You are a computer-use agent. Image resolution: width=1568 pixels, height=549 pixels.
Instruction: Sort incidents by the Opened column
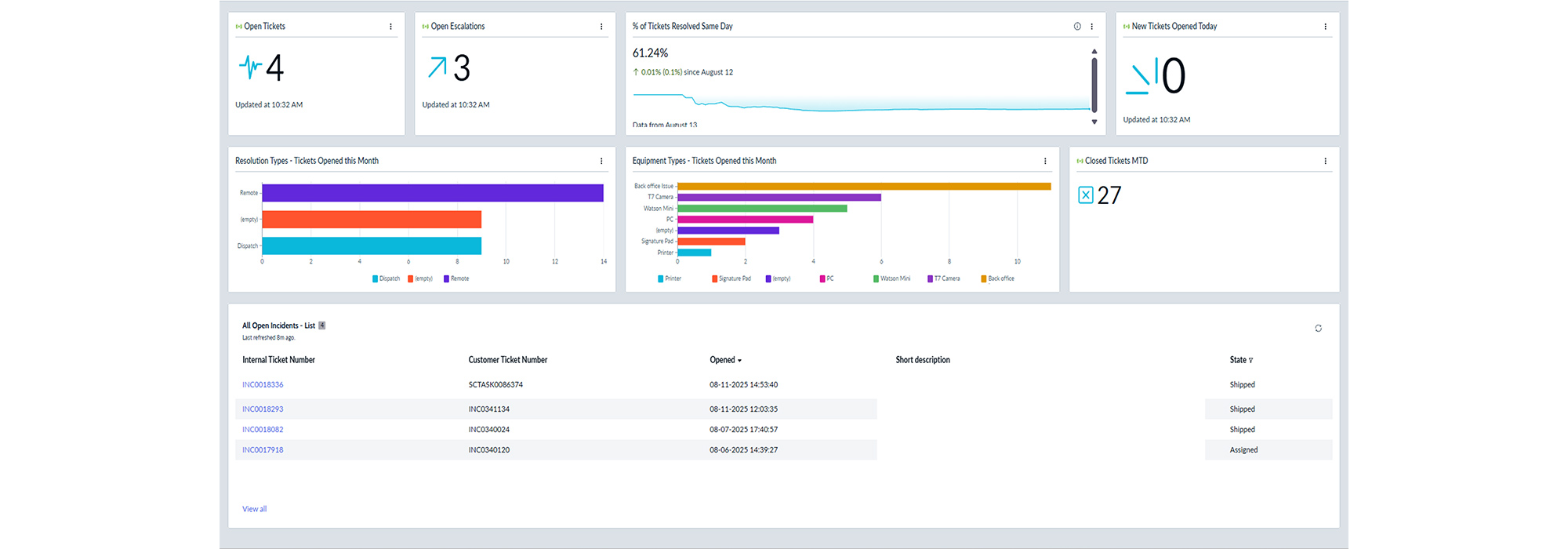point(724,360)
